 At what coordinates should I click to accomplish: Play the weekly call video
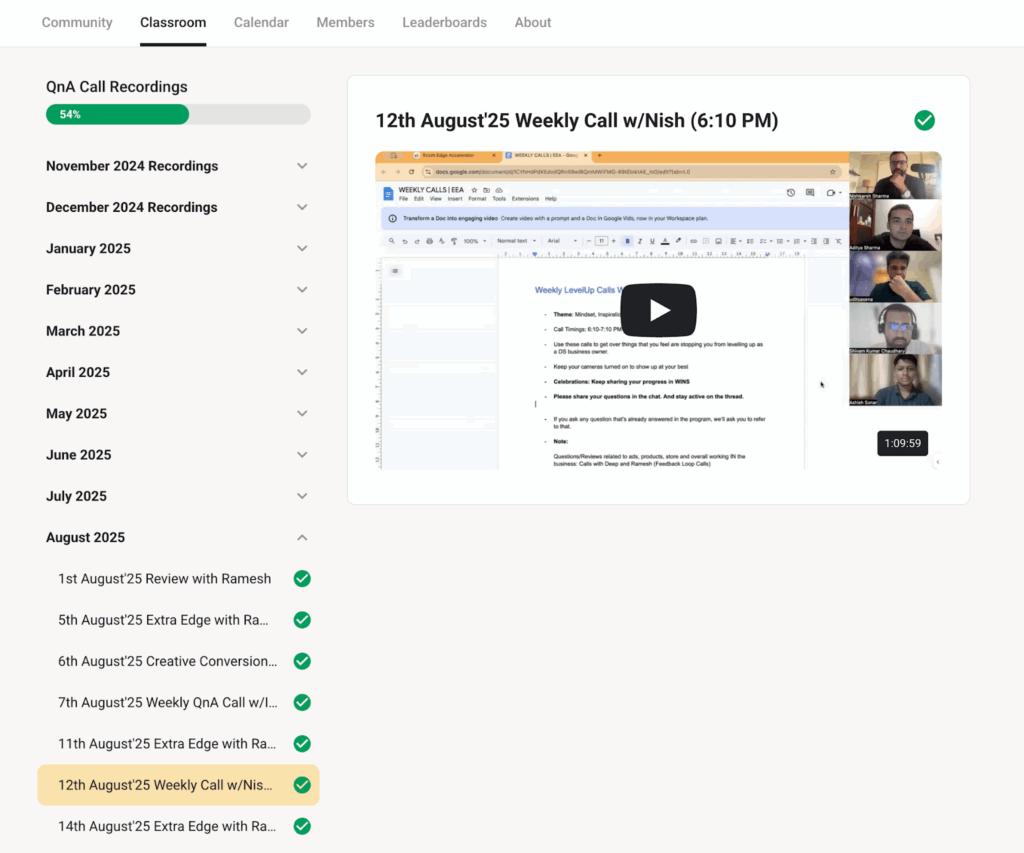click(658, 310)
